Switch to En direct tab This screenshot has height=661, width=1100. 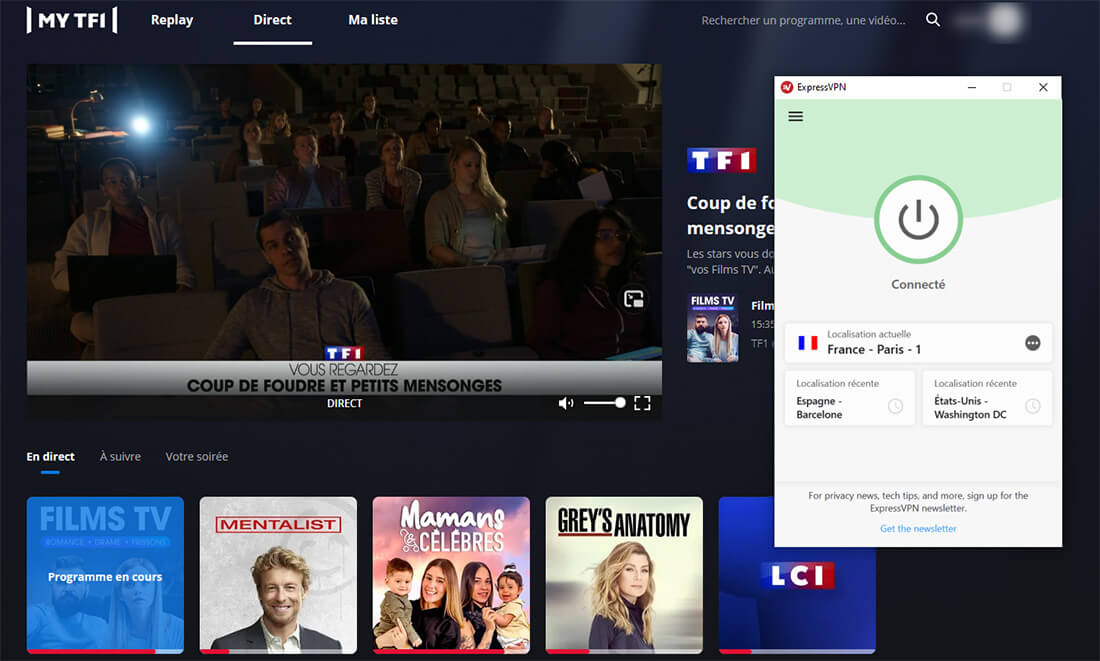pyautogui.click(x=51, y=456)
